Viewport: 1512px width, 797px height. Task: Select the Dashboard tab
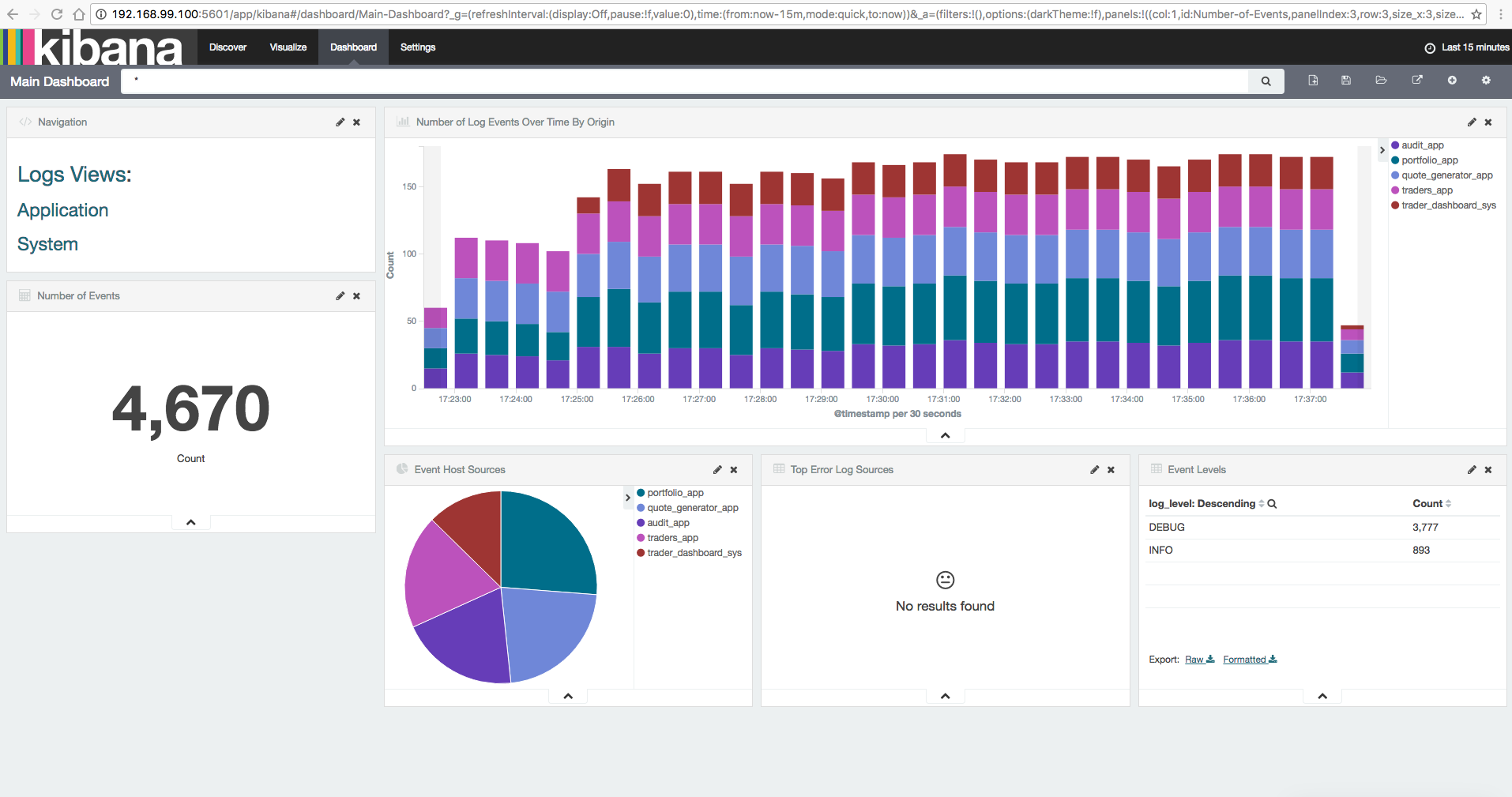click(x=353, y=47)
